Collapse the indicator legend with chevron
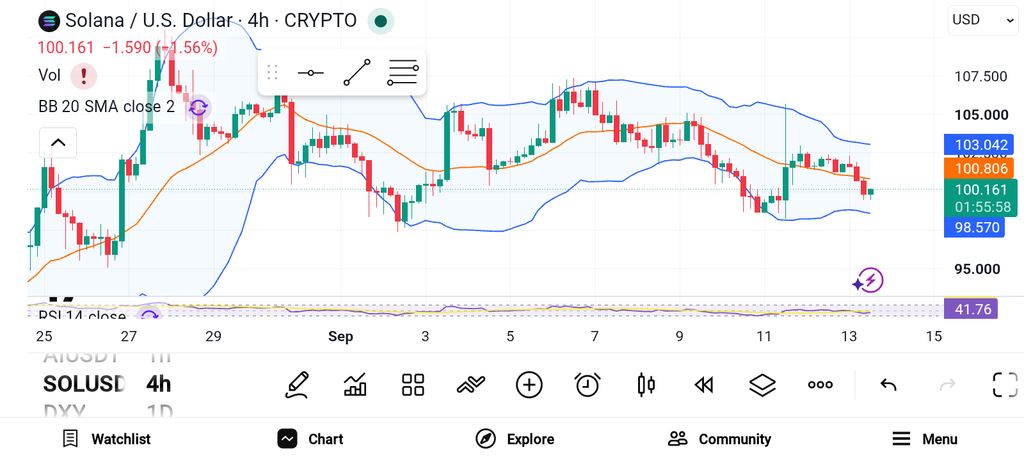This screenshot has width=1024, height=461. click(58, 143)
